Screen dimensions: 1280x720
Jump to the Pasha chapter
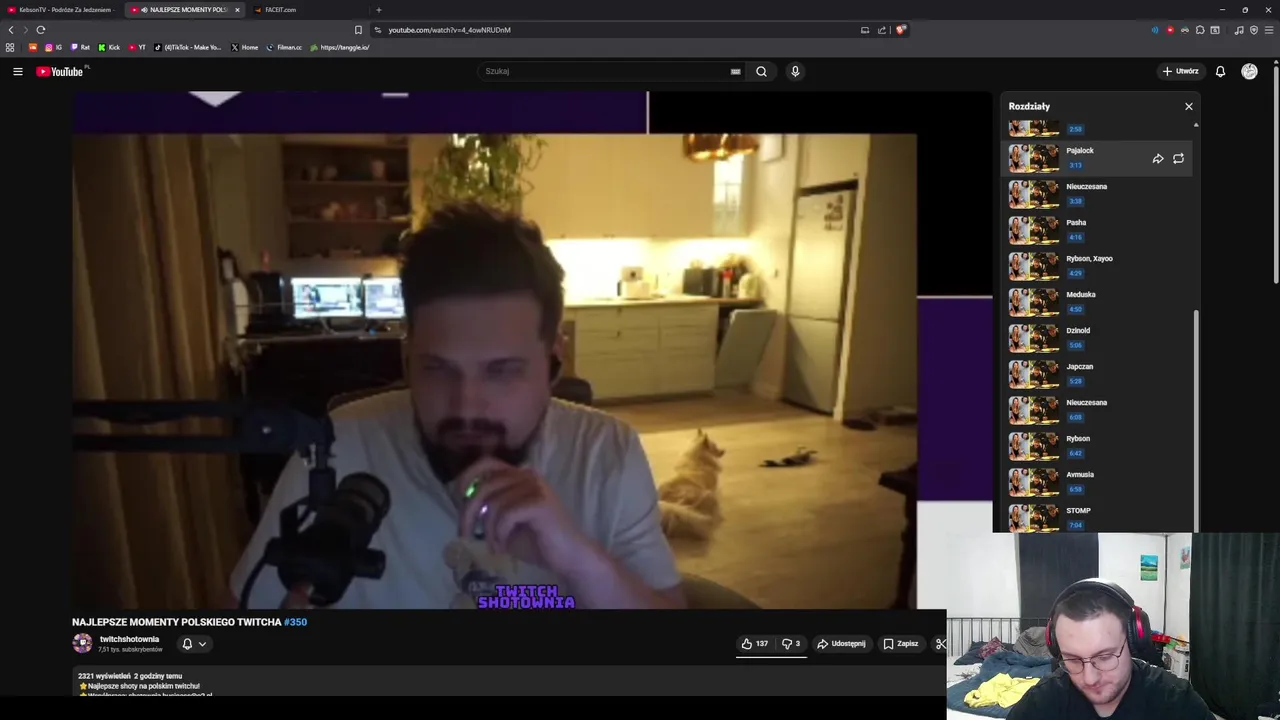1098,230
